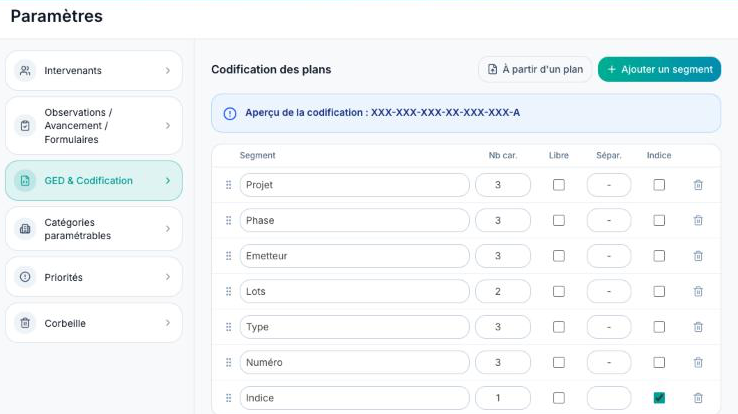Edit the empty separator field of Indice row
This screenshot has width=738, height=414.
click(609, 398)
